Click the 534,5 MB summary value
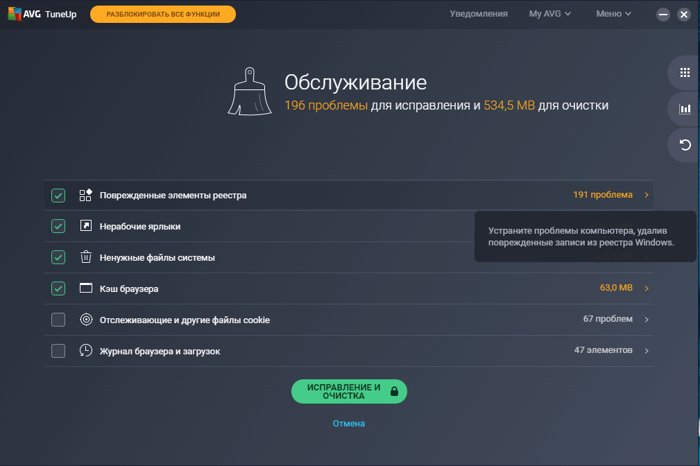 pyautogui.click(x=509, y=105)
